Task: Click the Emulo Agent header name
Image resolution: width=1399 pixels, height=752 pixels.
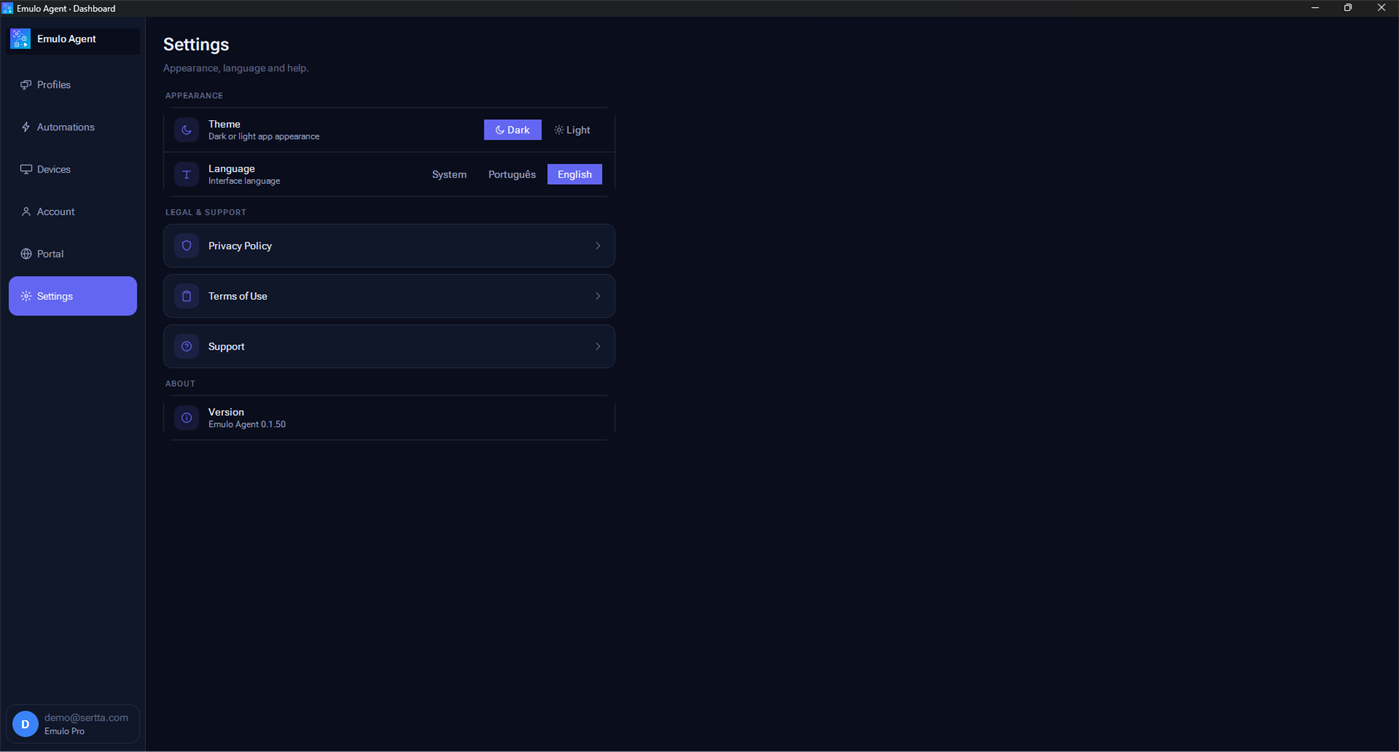Action: [x=67, y=39]
